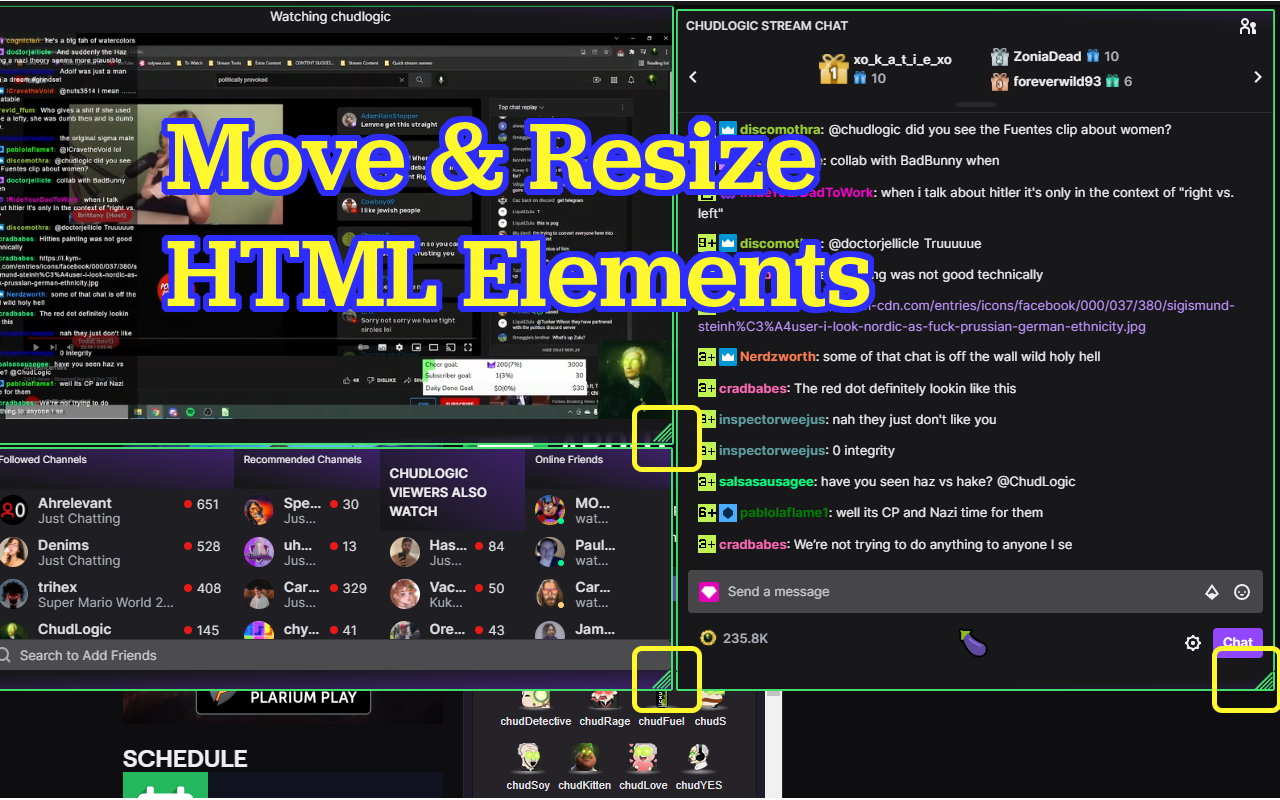Focus the Search to Add Friends field
1280x800 pixels.
point(335,655)
